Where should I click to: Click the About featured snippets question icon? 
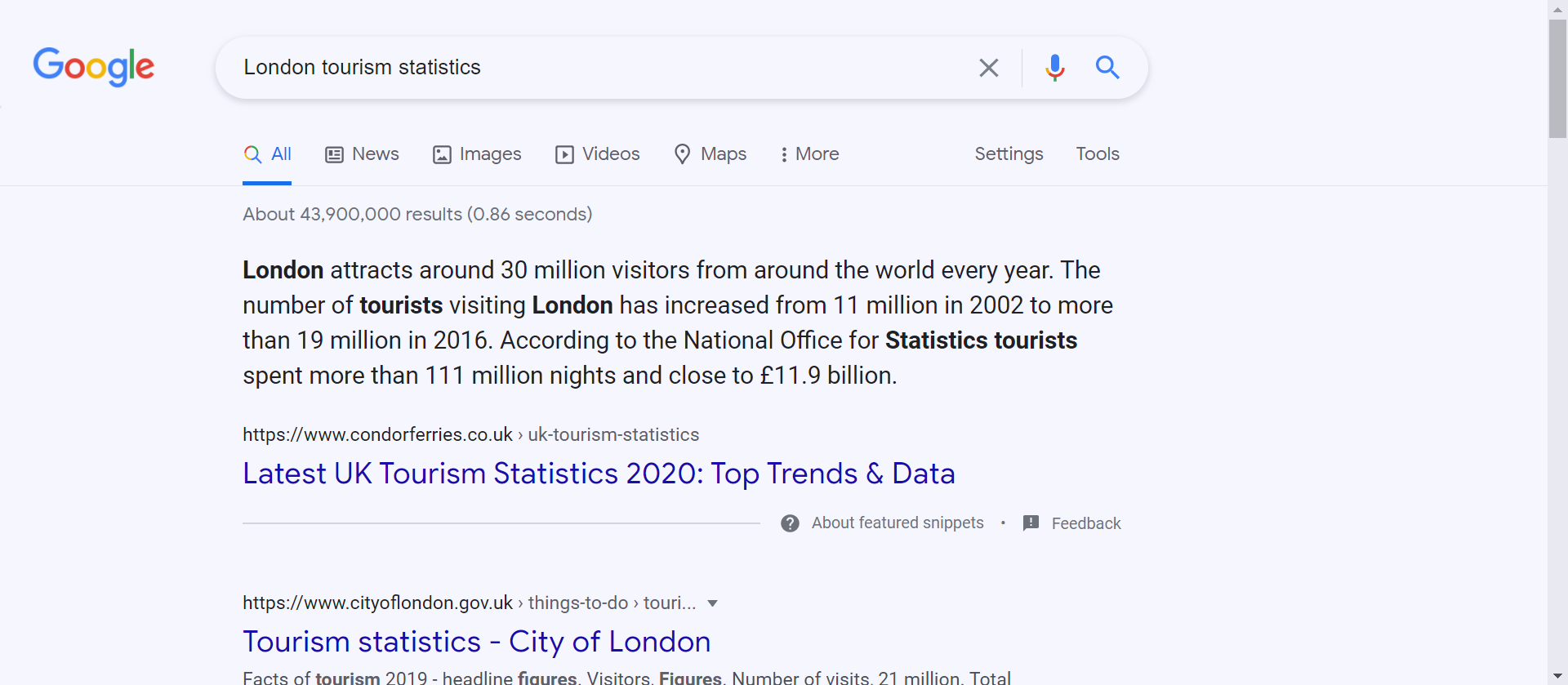tap(790, 523)
